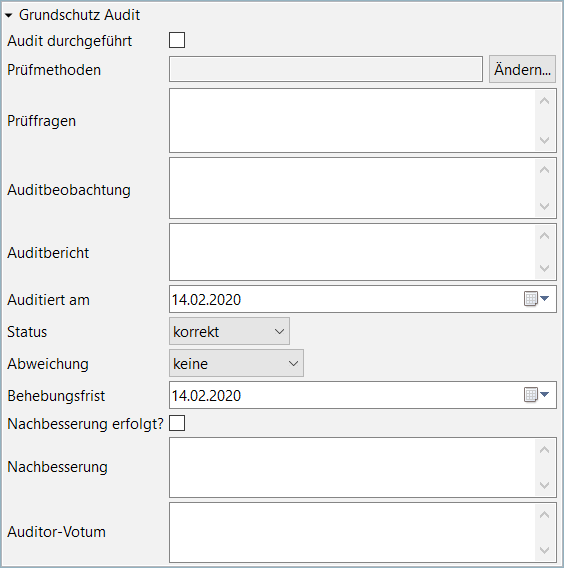Click Auditbeobachtung scrollbar down arrow
This screenshot has height=568, width=564.
[x=544, y=206]
